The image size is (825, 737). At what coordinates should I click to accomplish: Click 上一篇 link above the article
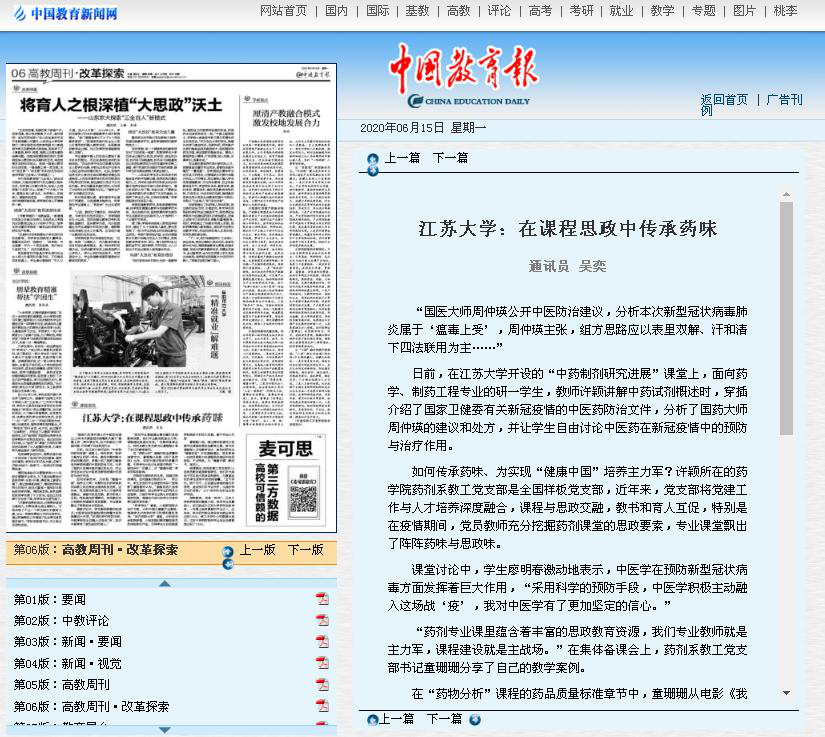(x=402, y=158)
